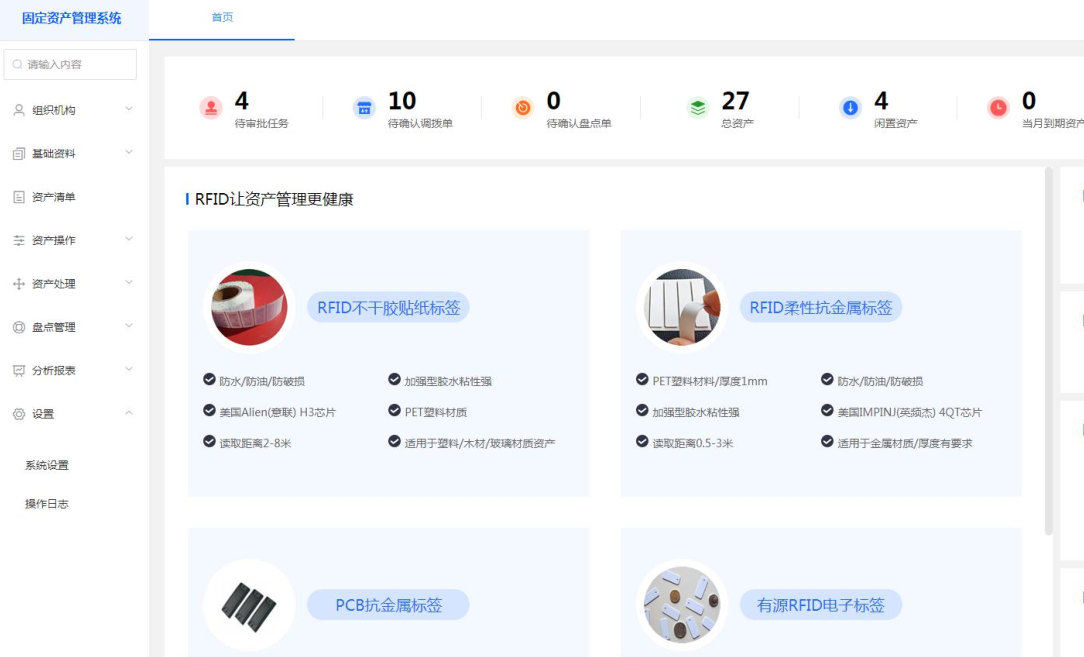Viewport: 1084px width, 657px height.
Task: Click the 适用于金属材质/厚度有要求 feature text
Action: (904, 443)
